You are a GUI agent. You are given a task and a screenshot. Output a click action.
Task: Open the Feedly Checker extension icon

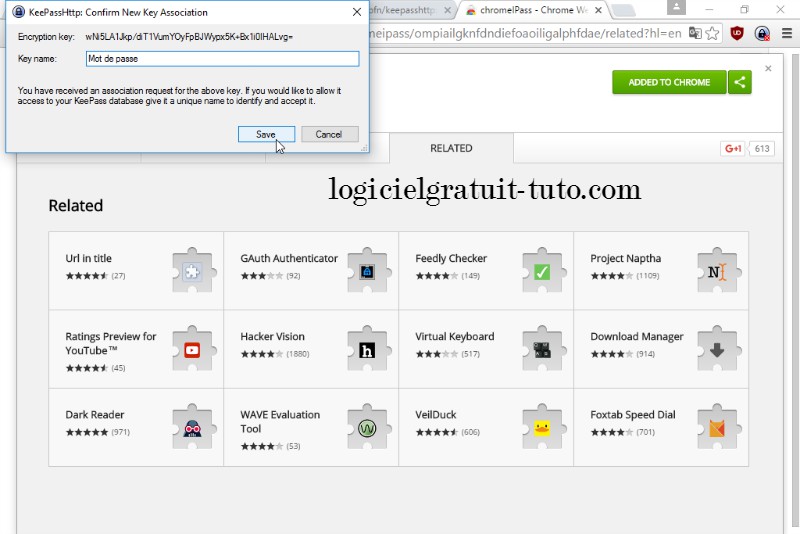point(542,271)
